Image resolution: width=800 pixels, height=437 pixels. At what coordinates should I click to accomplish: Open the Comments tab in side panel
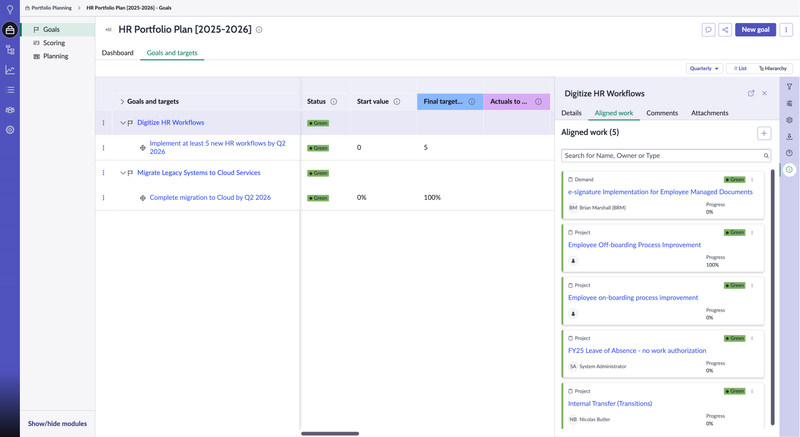point(661,113)
